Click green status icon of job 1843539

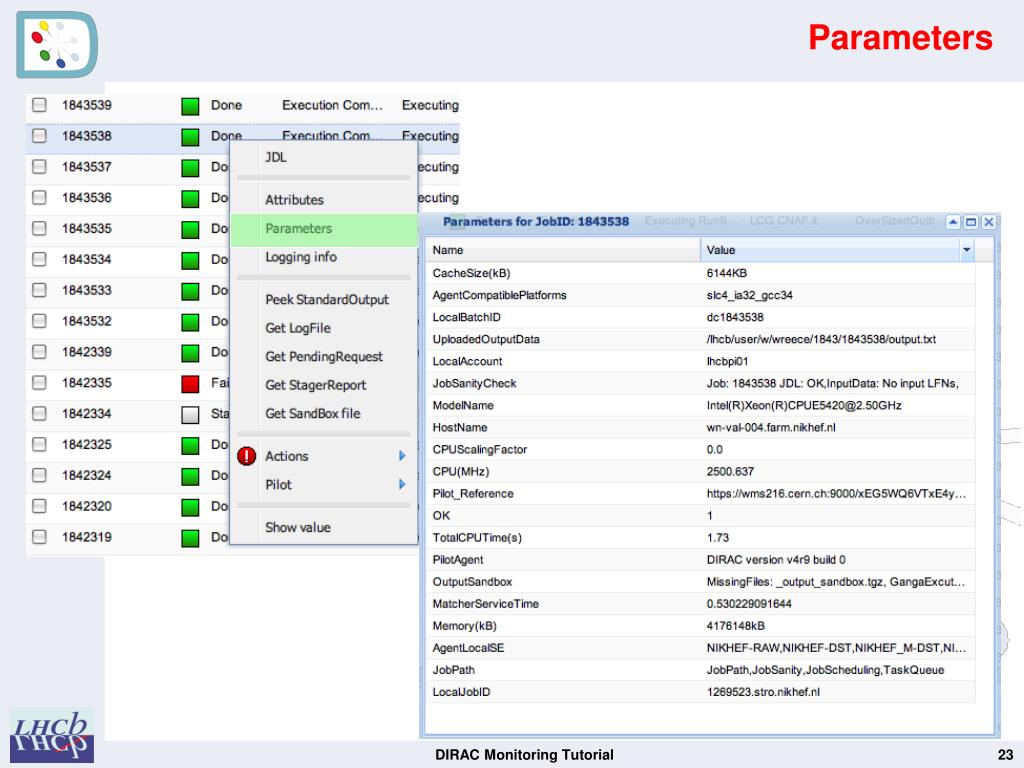[x=190, y=106]
